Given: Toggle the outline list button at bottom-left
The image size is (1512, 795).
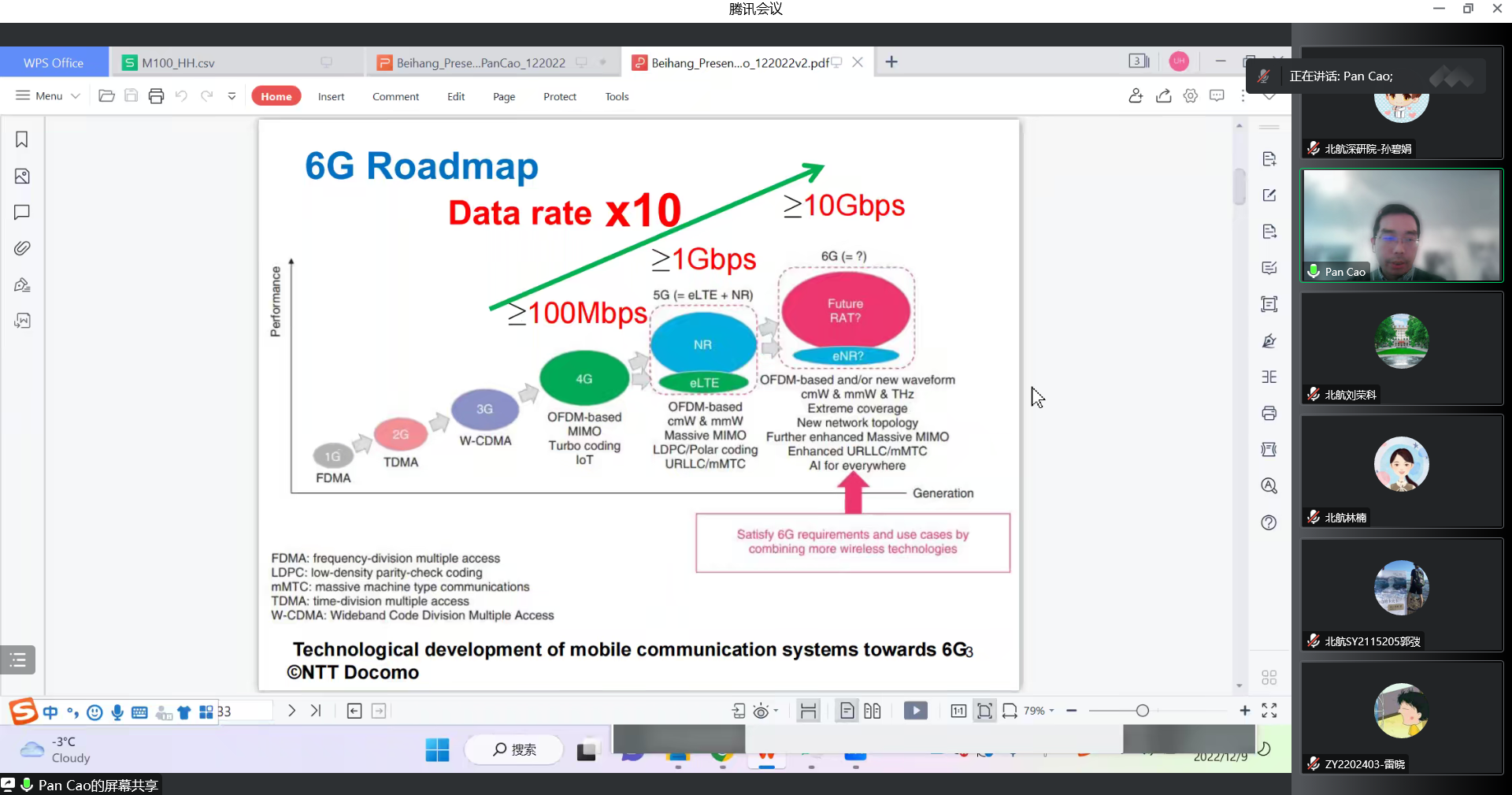Looking at the screenshot, I should click(x=18, y=659).
